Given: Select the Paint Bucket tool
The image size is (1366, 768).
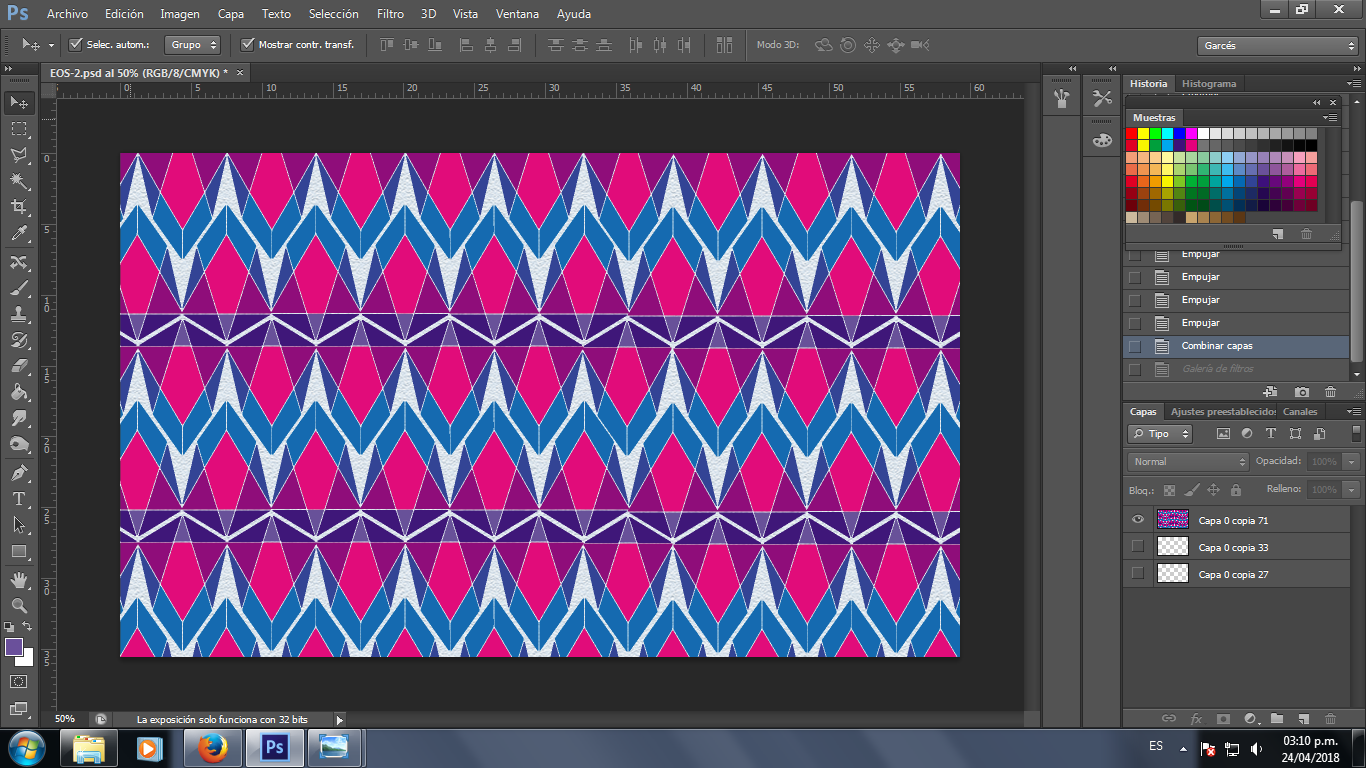Looking at the screenshot, I should click(19, 392).
